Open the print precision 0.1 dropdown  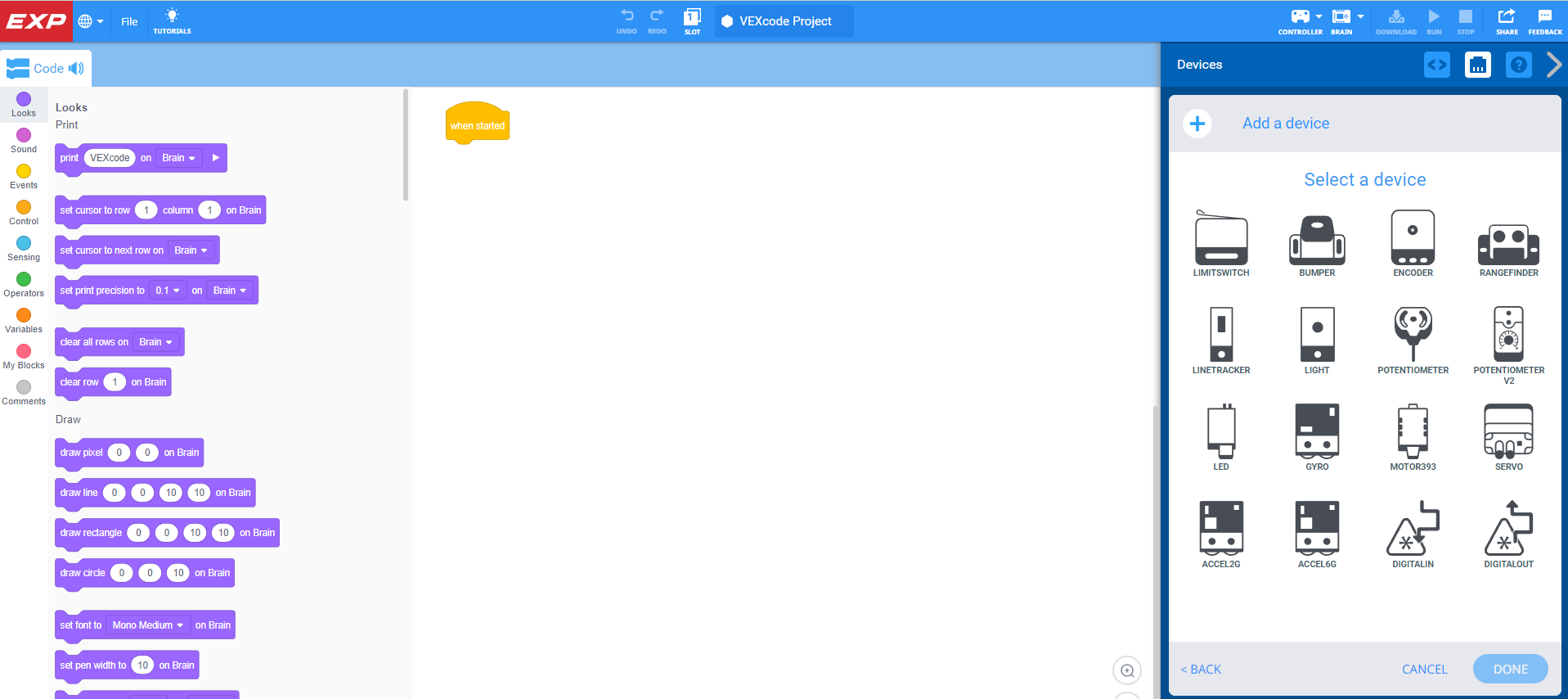168,291
